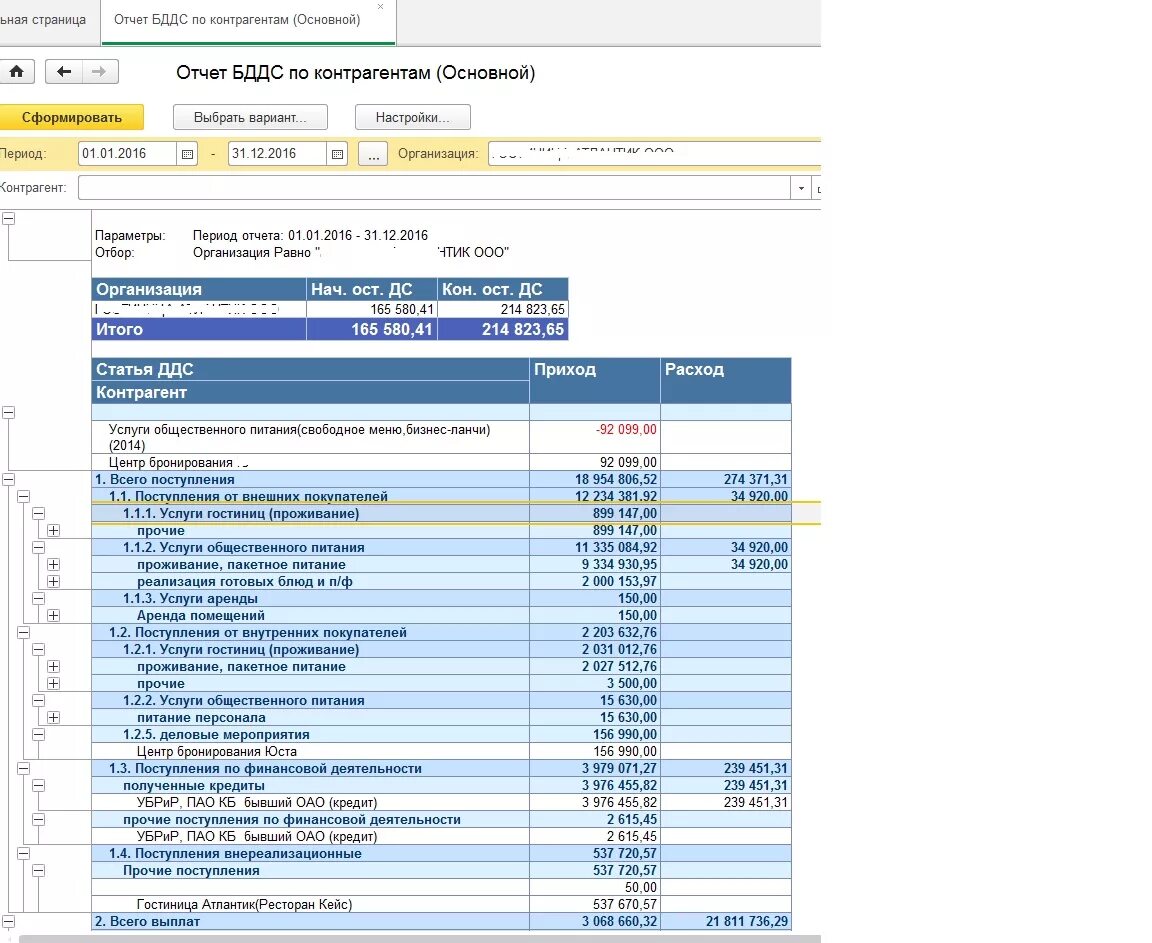Image resolution: width=1152 pixels, height=943 pixels.
Task: Expand проживание, пакетное питание under 1.2.1
Action: [x=53, y=666]
